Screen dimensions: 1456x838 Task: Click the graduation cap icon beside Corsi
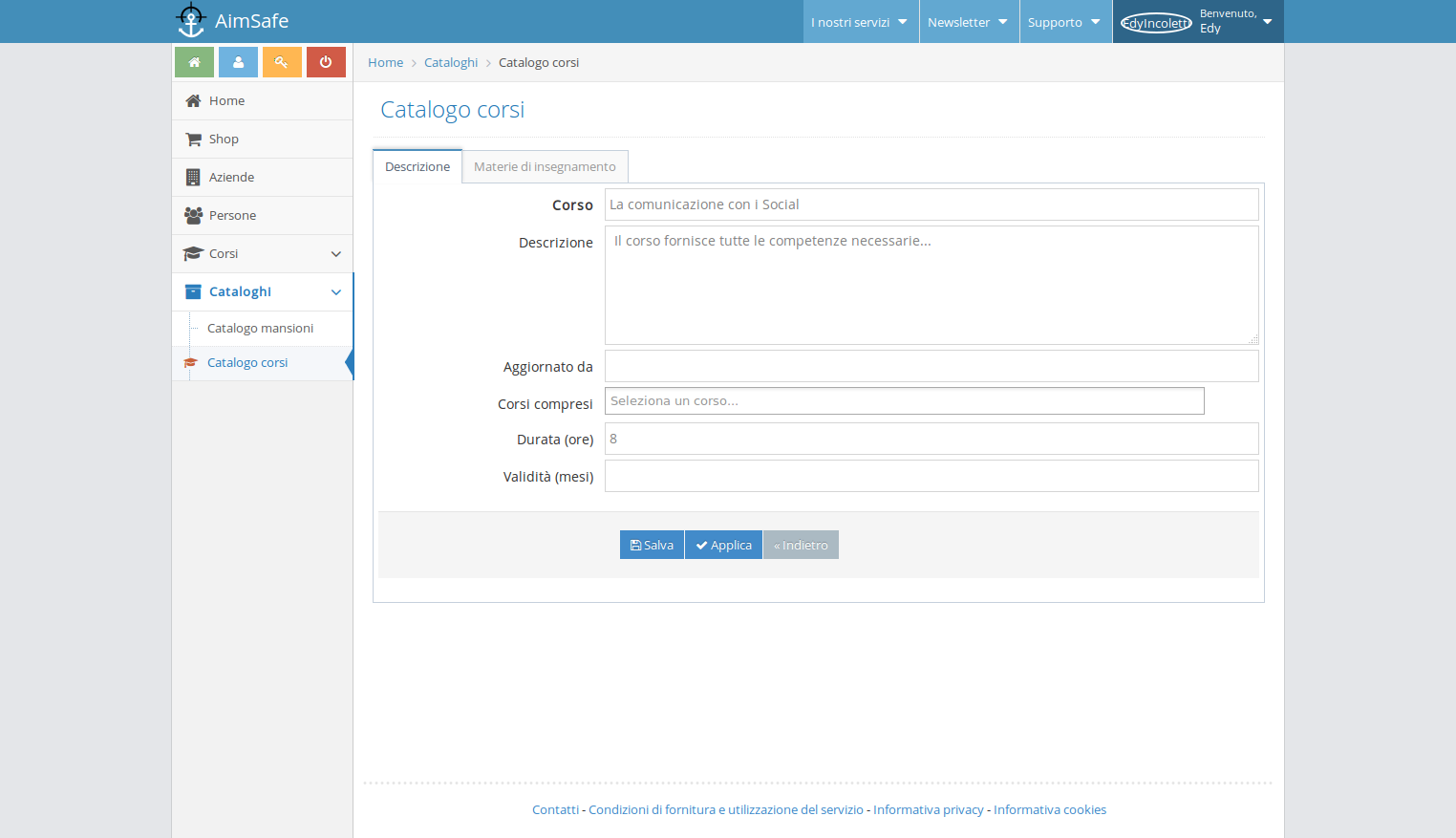tap(193, 253)
